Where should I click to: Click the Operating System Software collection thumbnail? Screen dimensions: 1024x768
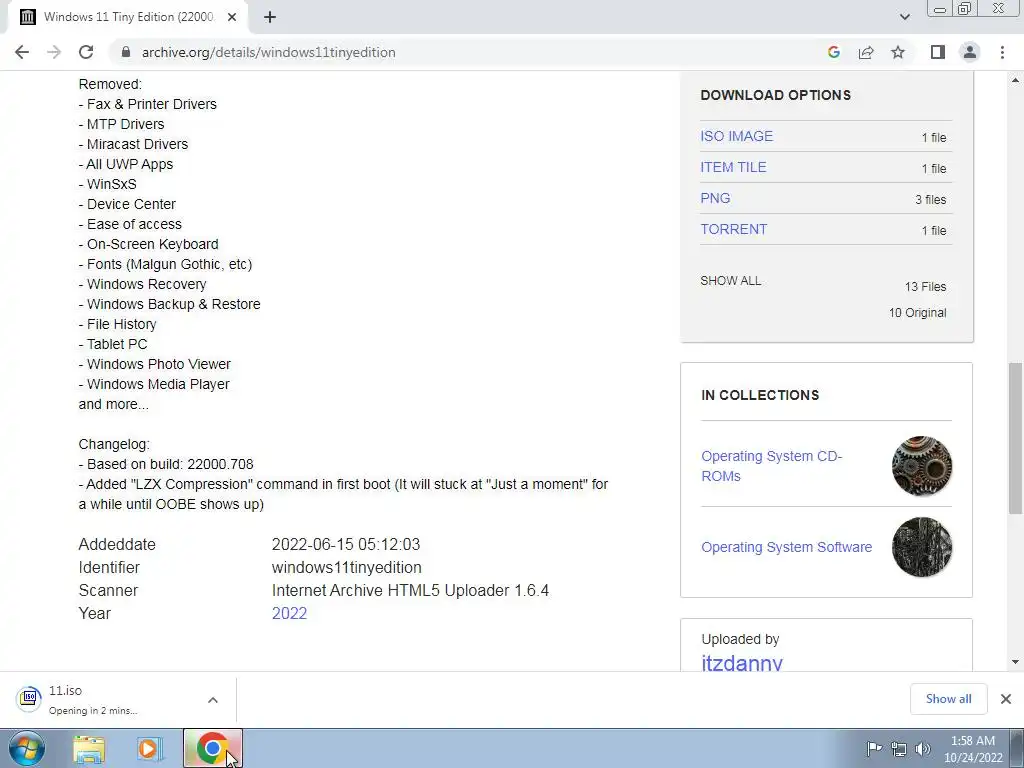(x=921, y=547)
